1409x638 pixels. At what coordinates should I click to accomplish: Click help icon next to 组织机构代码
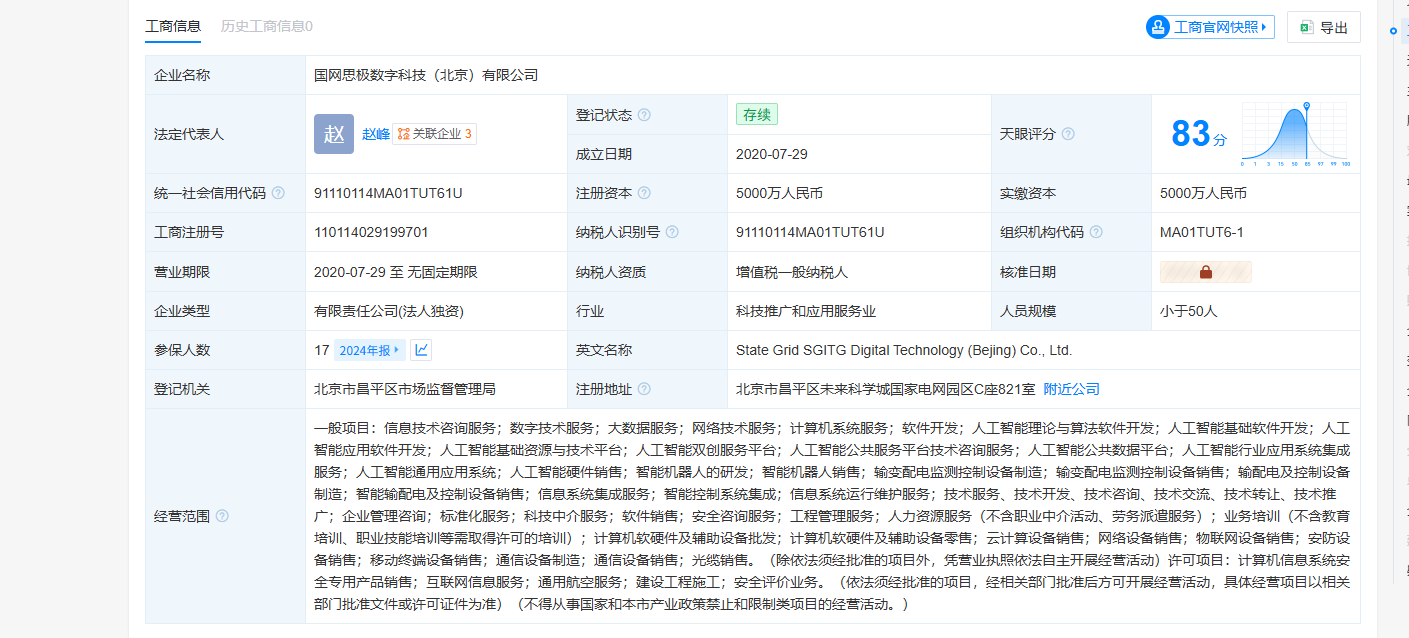[x=1096, y=232]
